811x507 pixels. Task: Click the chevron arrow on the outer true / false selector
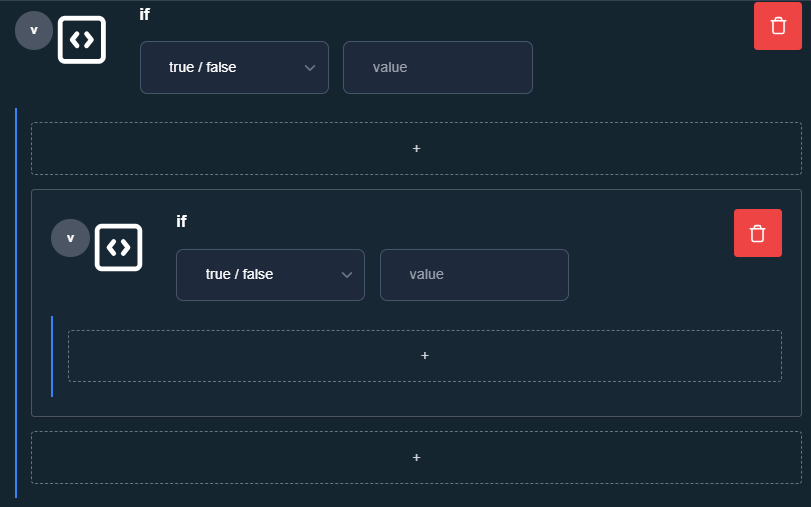(x=310, y=68)
